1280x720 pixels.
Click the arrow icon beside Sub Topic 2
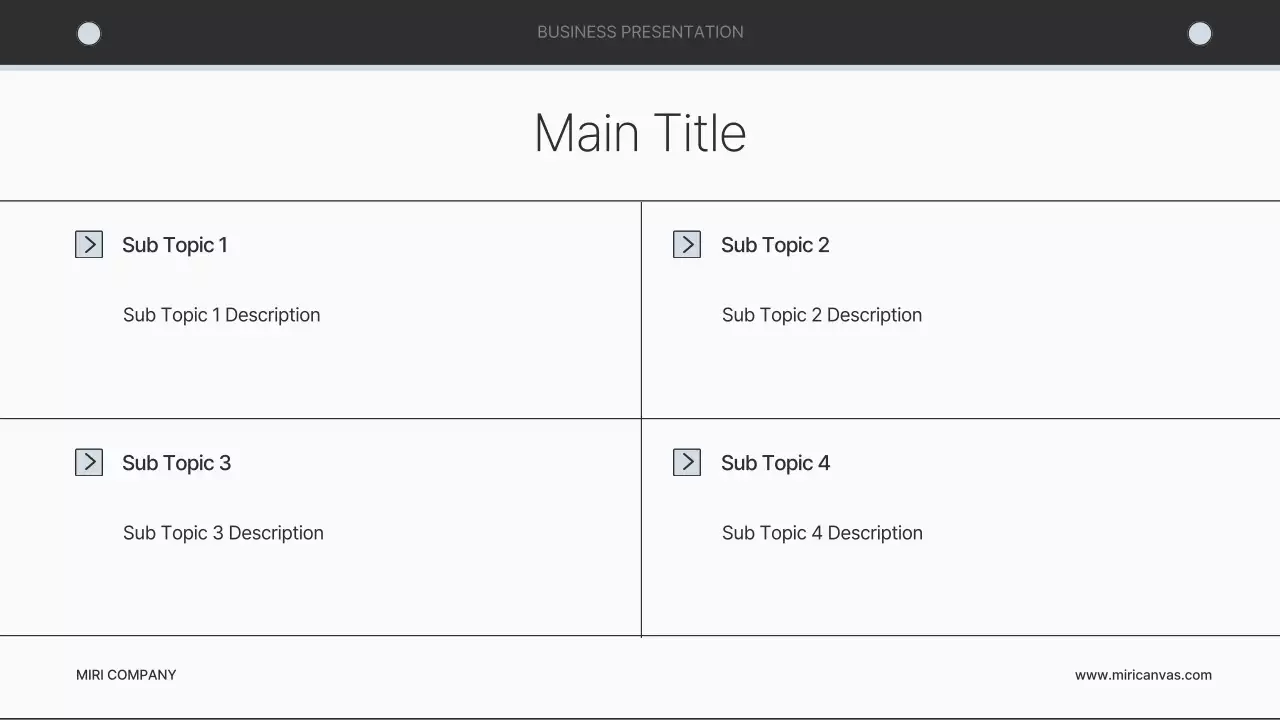[x=687, y=245]
